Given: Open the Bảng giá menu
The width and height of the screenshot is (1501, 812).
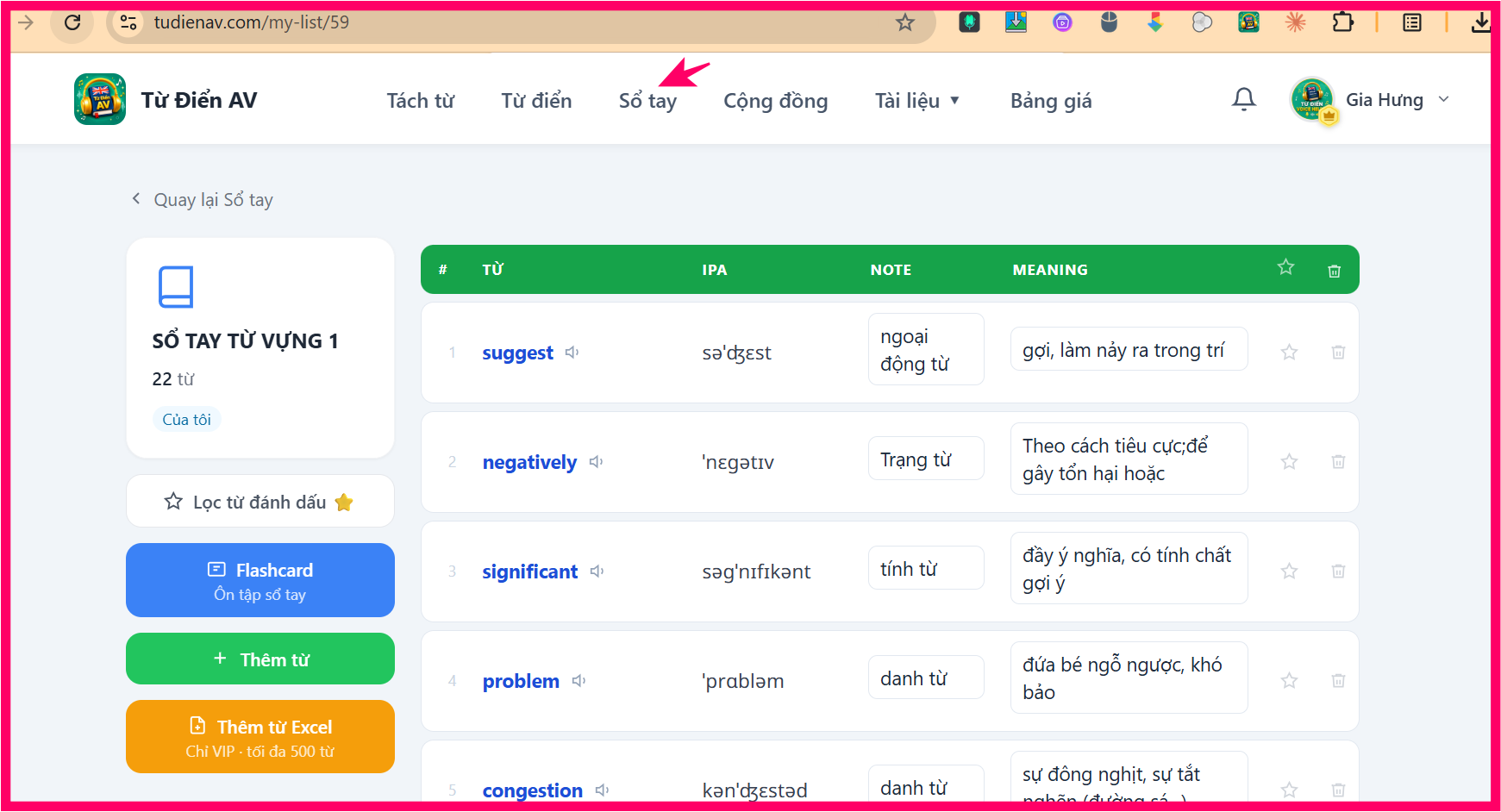Looking at the screenshot, I should 1051,101.
